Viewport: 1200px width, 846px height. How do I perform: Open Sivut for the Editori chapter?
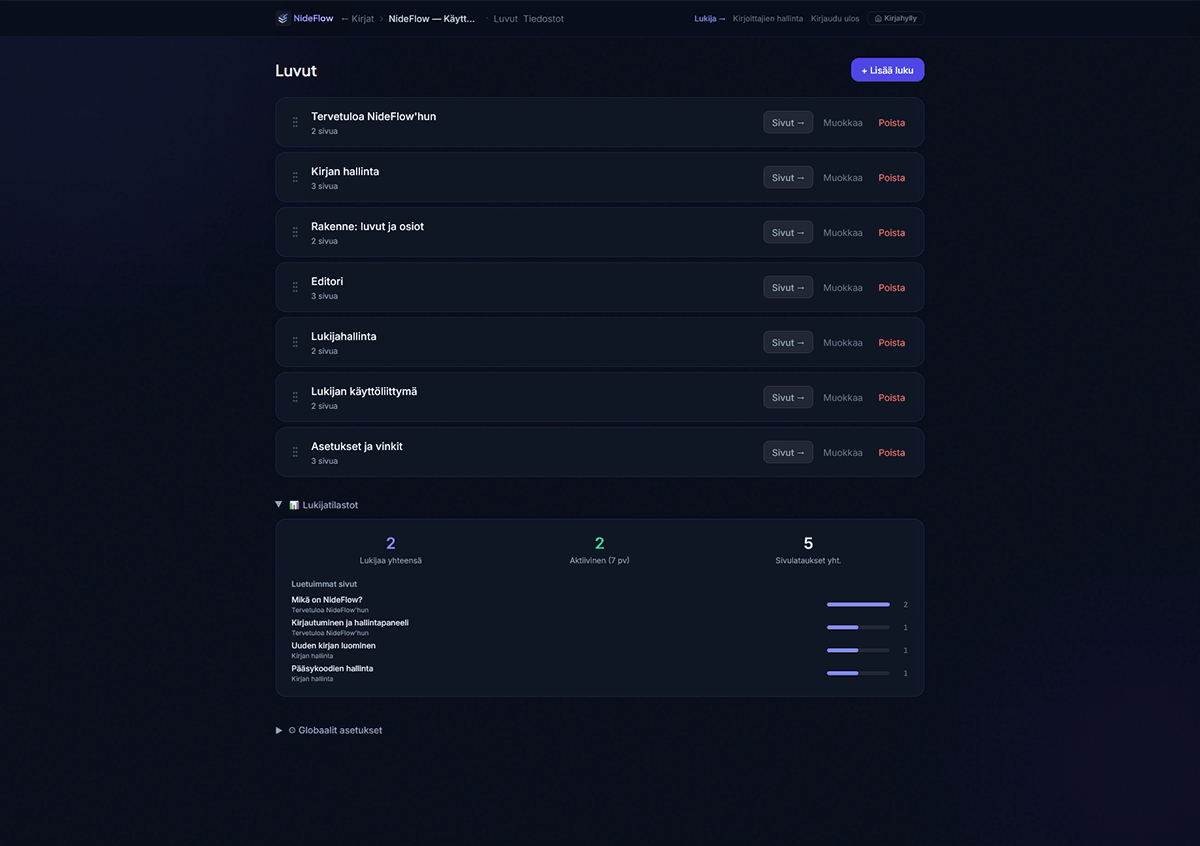pyautogui.click(x=787, y=287)
